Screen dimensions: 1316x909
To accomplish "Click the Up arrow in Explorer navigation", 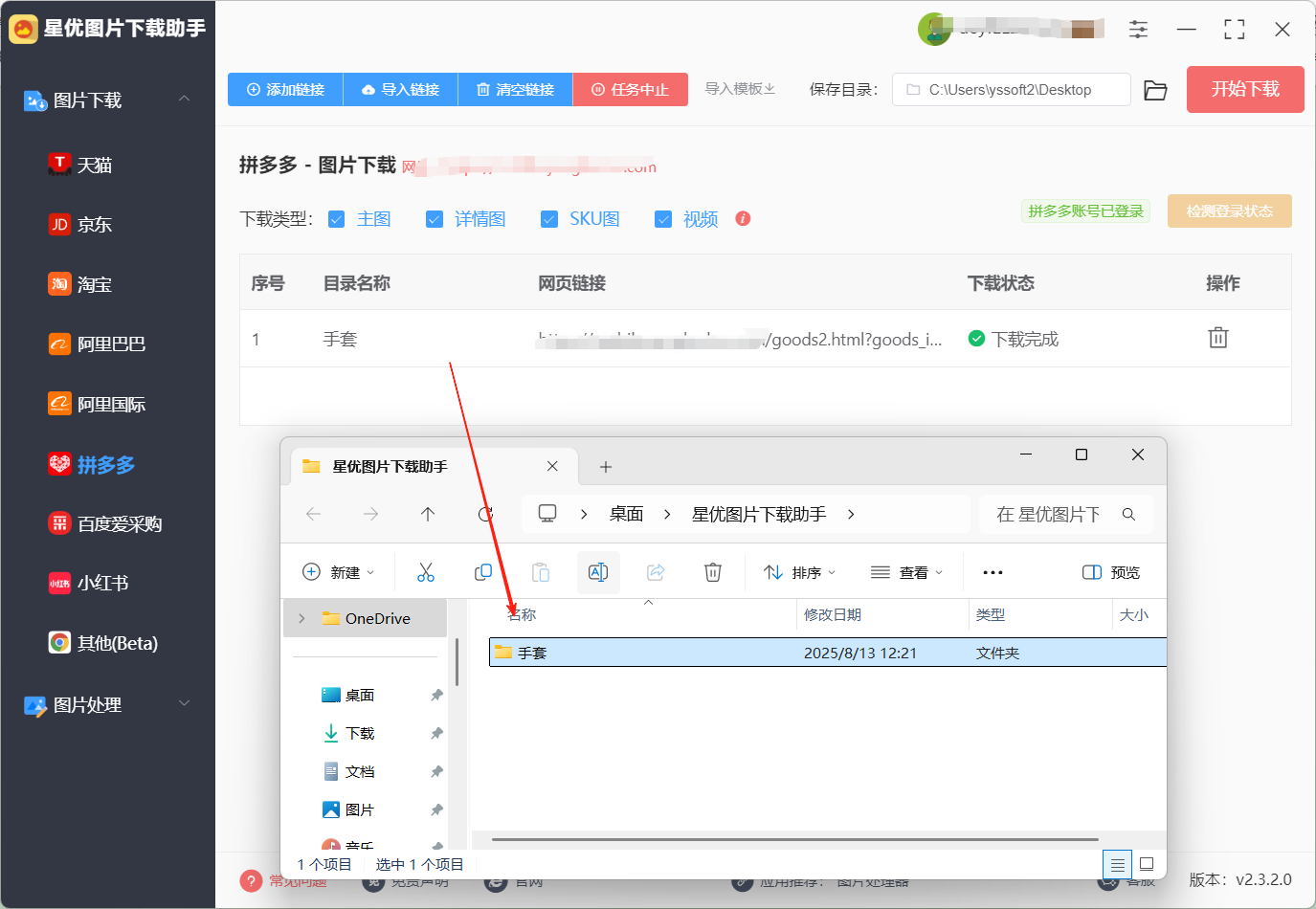I will click(x=428, y=514).
